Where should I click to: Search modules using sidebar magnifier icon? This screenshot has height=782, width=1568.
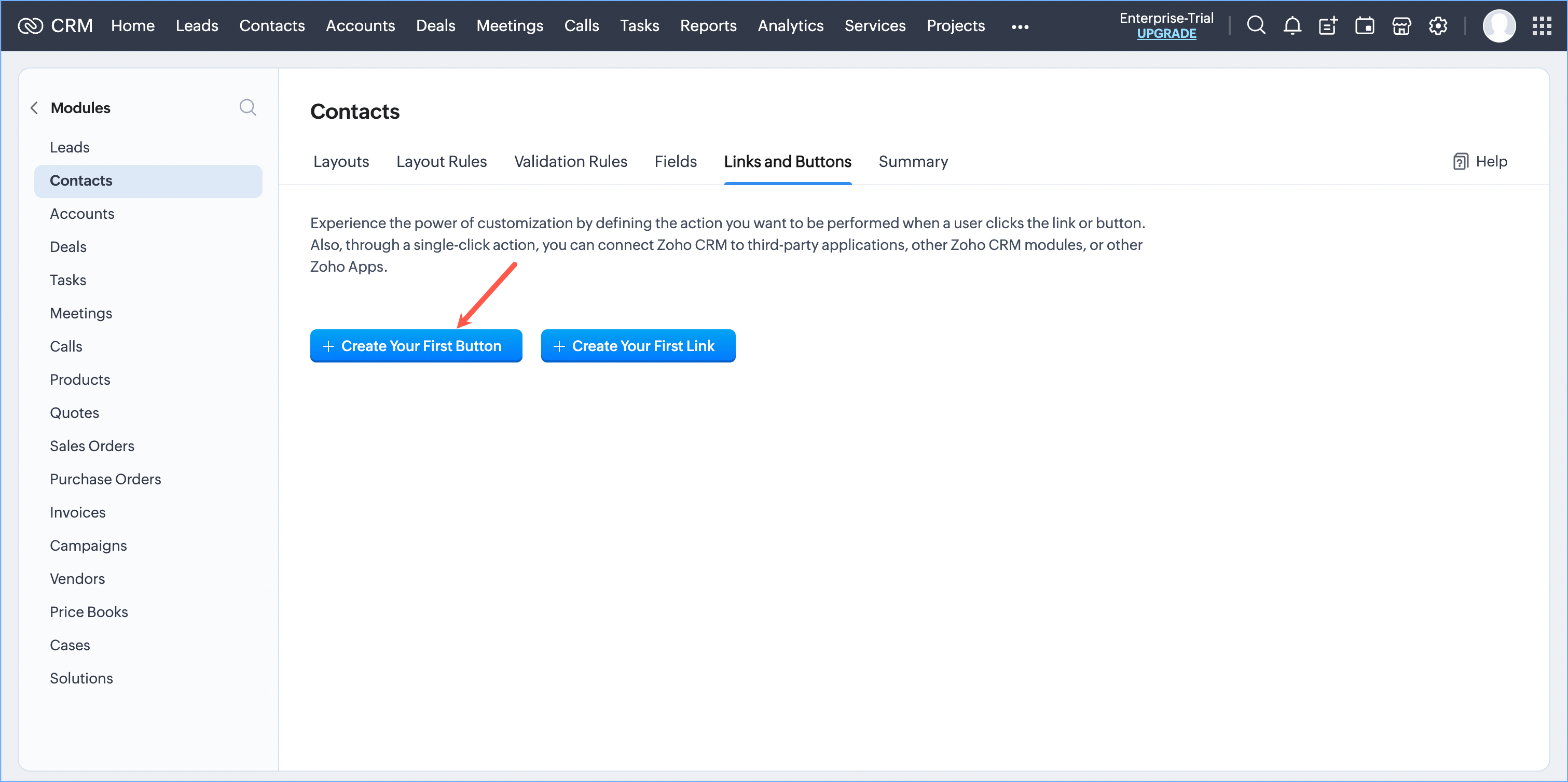[x=247, y=107]
